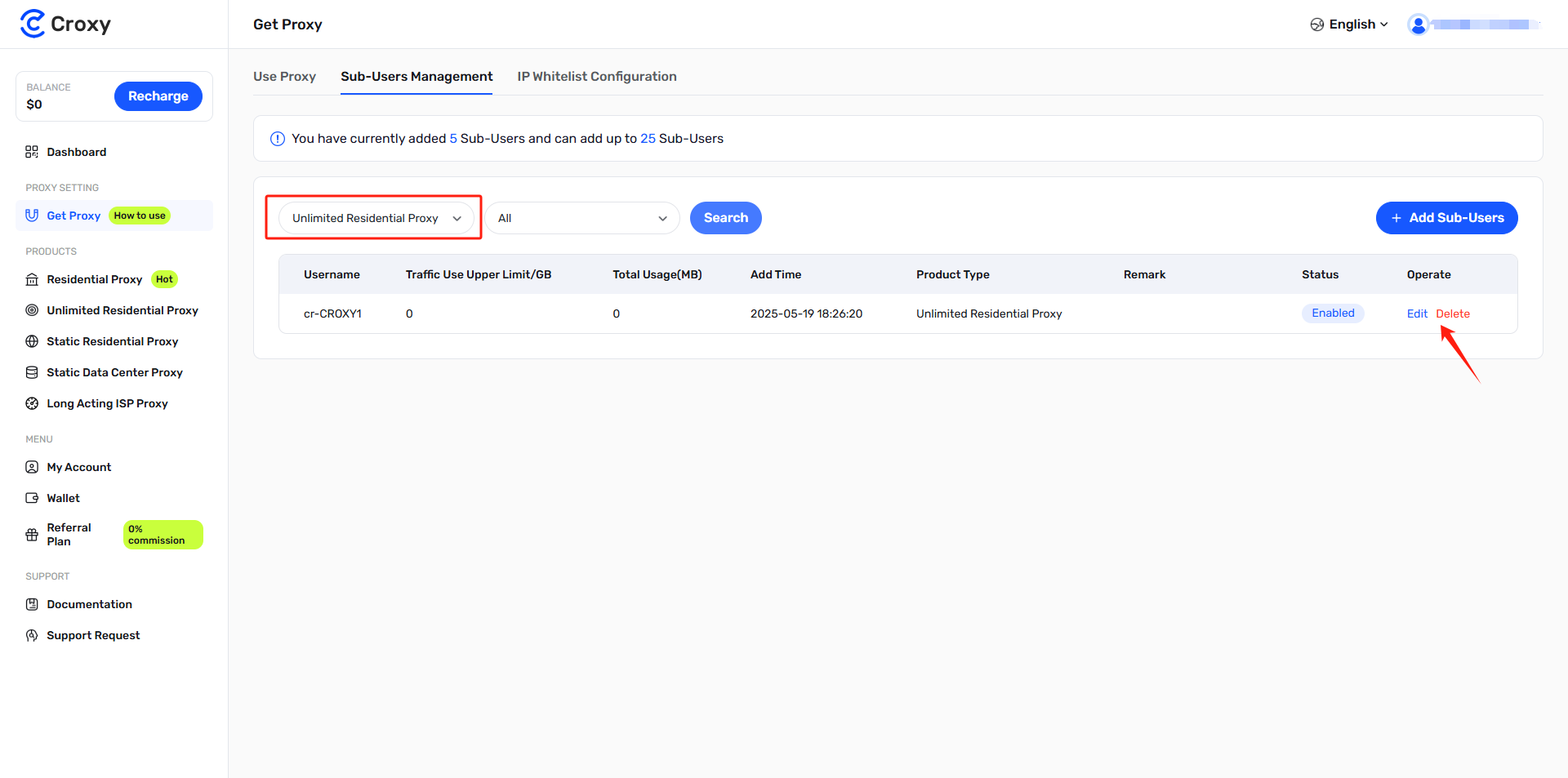Click the Traffic Use Upper Limit/GB header
The image size is (1568, 778).
(x=479, y=274)
